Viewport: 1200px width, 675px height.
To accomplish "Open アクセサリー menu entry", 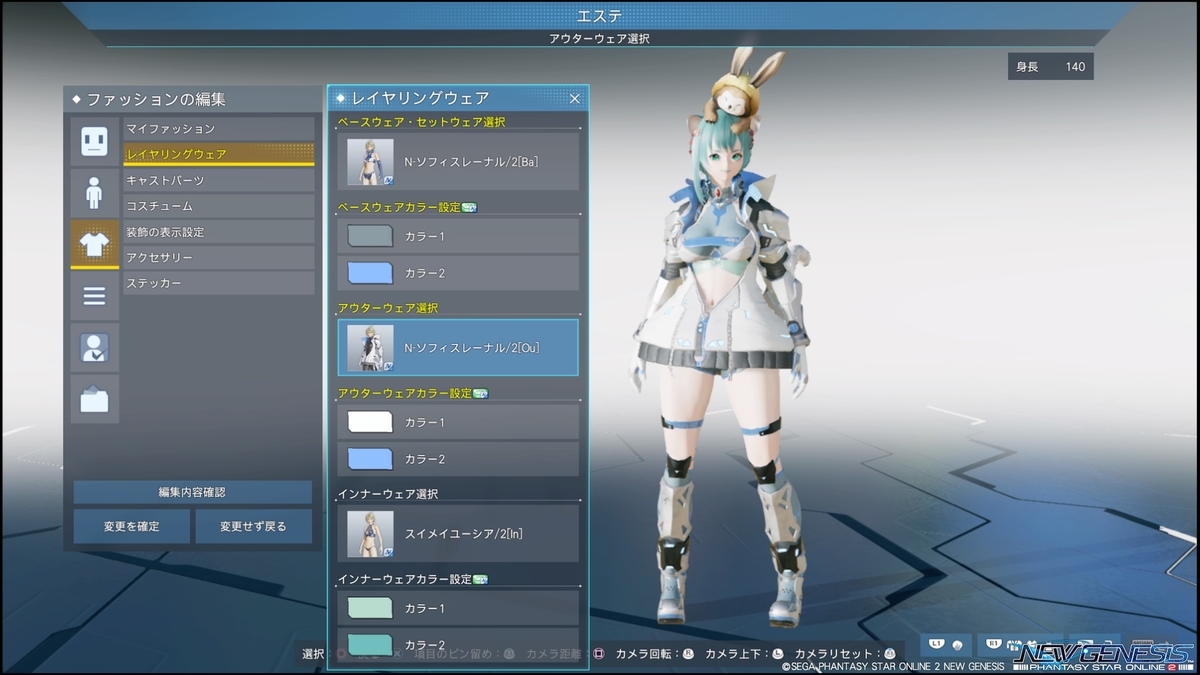I will coord(218,257).
